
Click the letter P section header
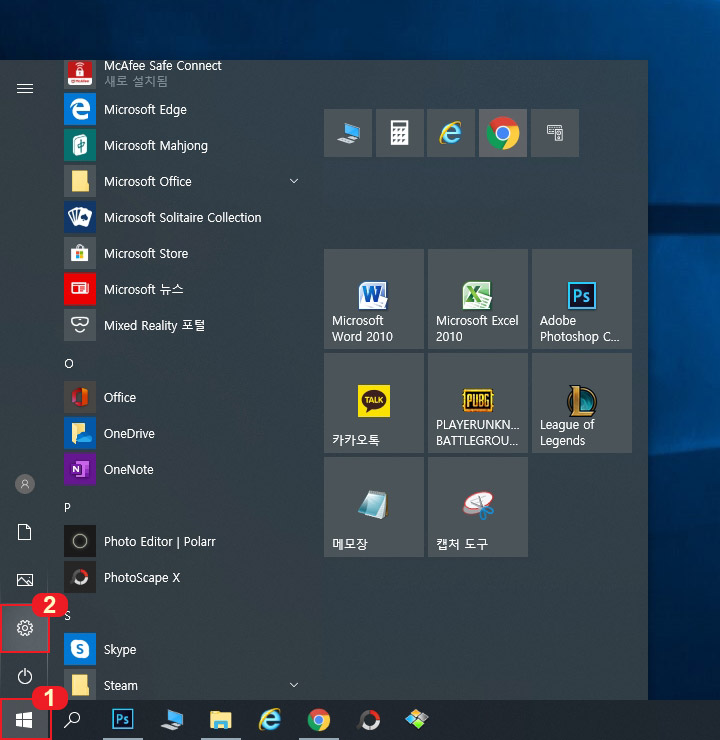click(67, 507)
